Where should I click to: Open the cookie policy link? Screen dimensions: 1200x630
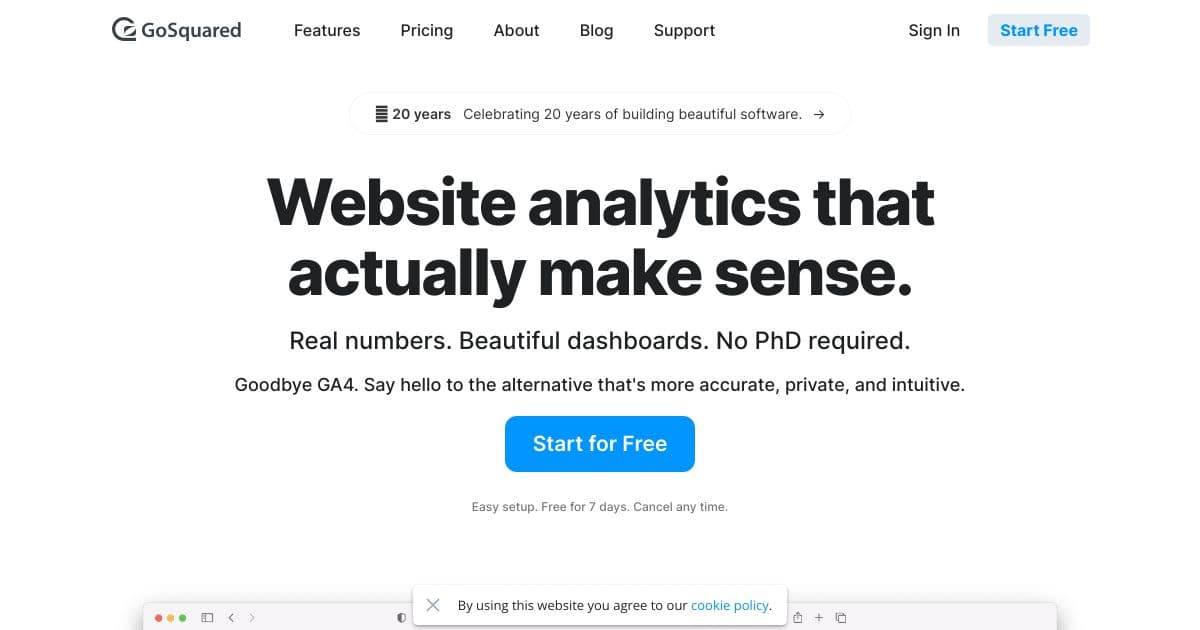coord(730,605)
